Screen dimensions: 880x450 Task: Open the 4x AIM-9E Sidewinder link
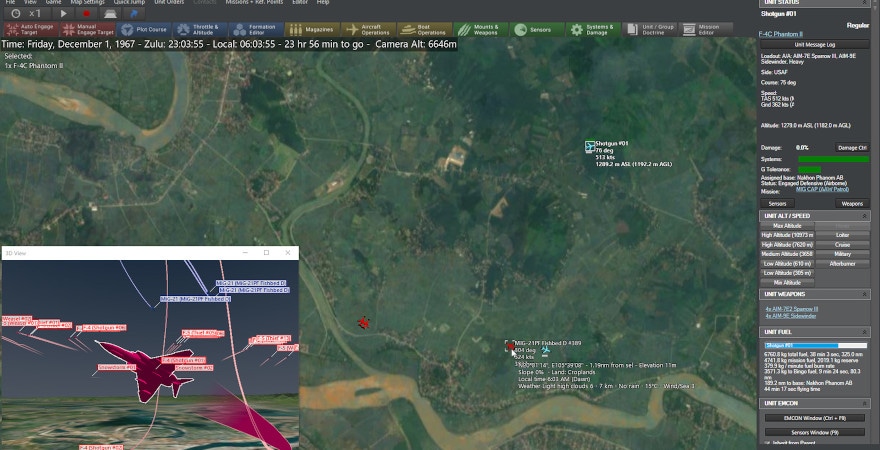[x=790, y=316]
